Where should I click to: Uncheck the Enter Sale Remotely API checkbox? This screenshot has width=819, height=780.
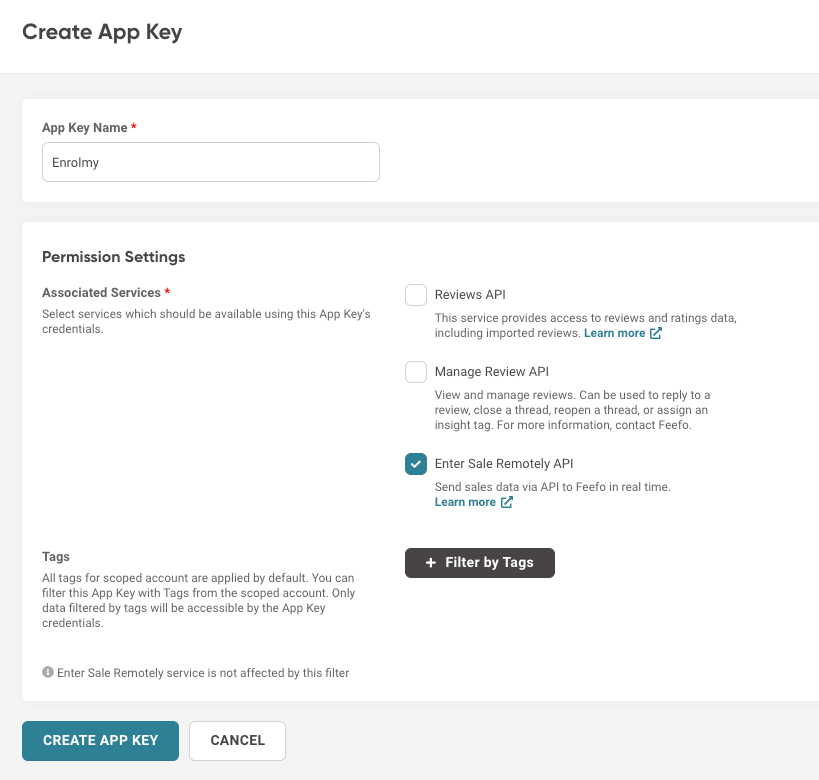click(416, 464)
